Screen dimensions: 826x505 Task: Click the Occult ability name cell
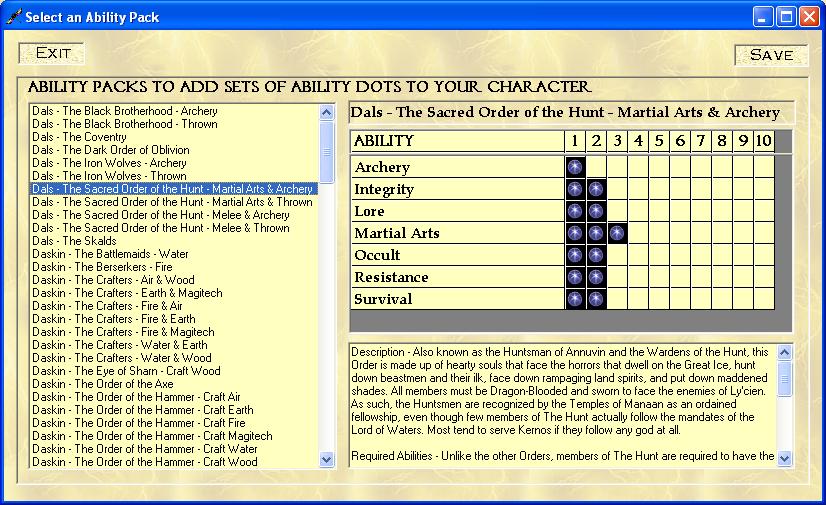(458, 255)
